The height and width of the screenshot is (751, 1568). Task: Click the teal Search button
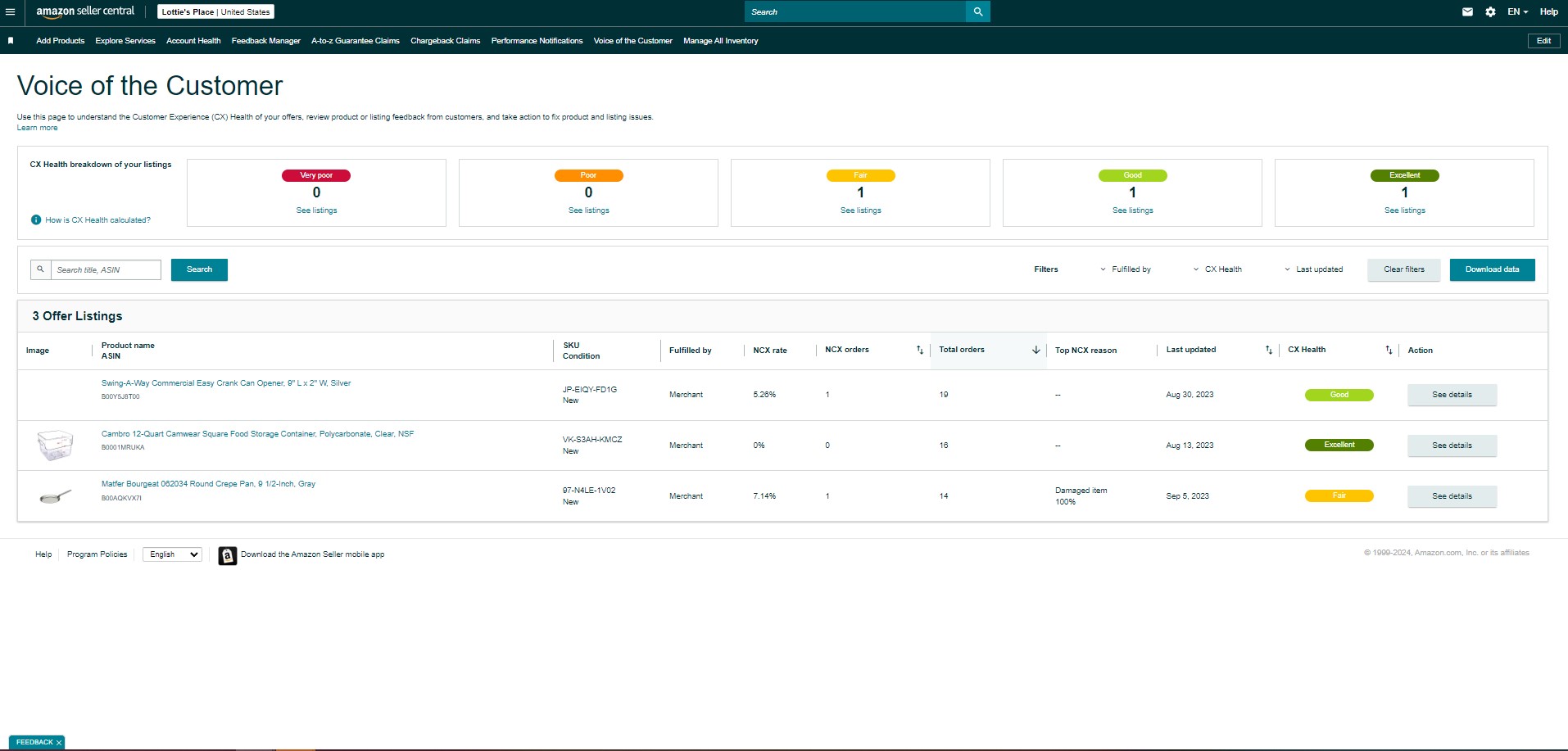coord(199,269)
